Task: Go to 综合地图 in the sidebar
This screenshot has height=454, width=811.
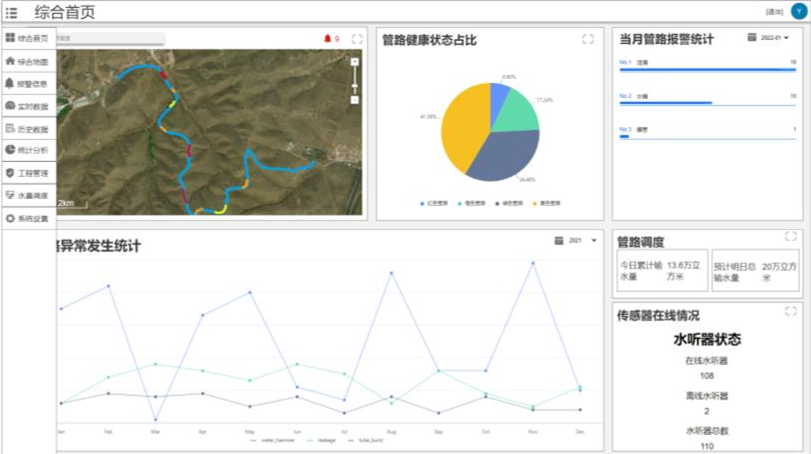Action: 27,61
